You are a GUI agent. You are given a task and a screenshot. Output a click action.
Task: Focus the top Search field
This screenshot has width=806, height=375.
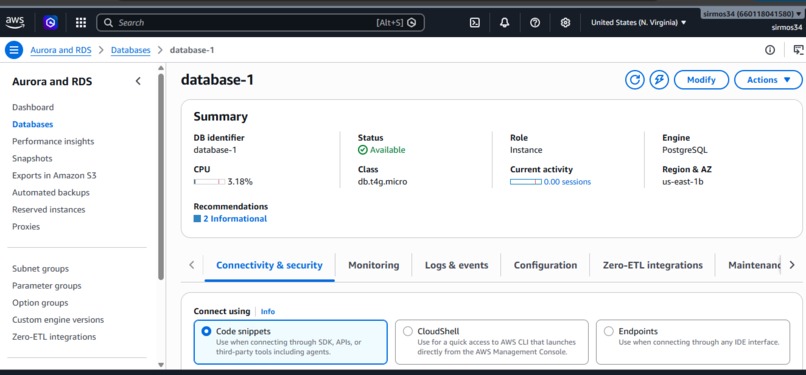[260, 23]
